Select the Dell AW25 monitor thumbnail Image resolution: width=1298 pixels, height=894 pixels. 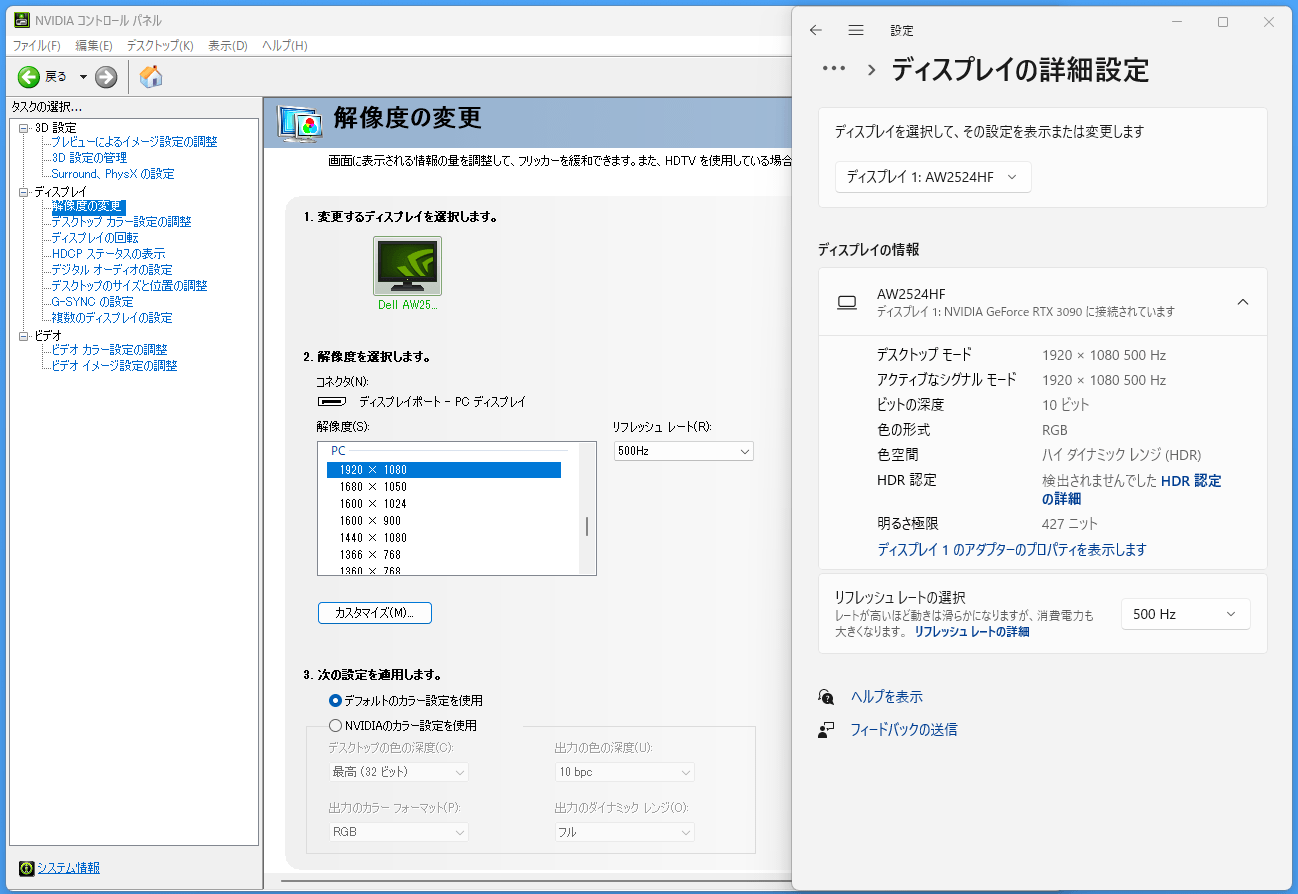pos(407,266)
